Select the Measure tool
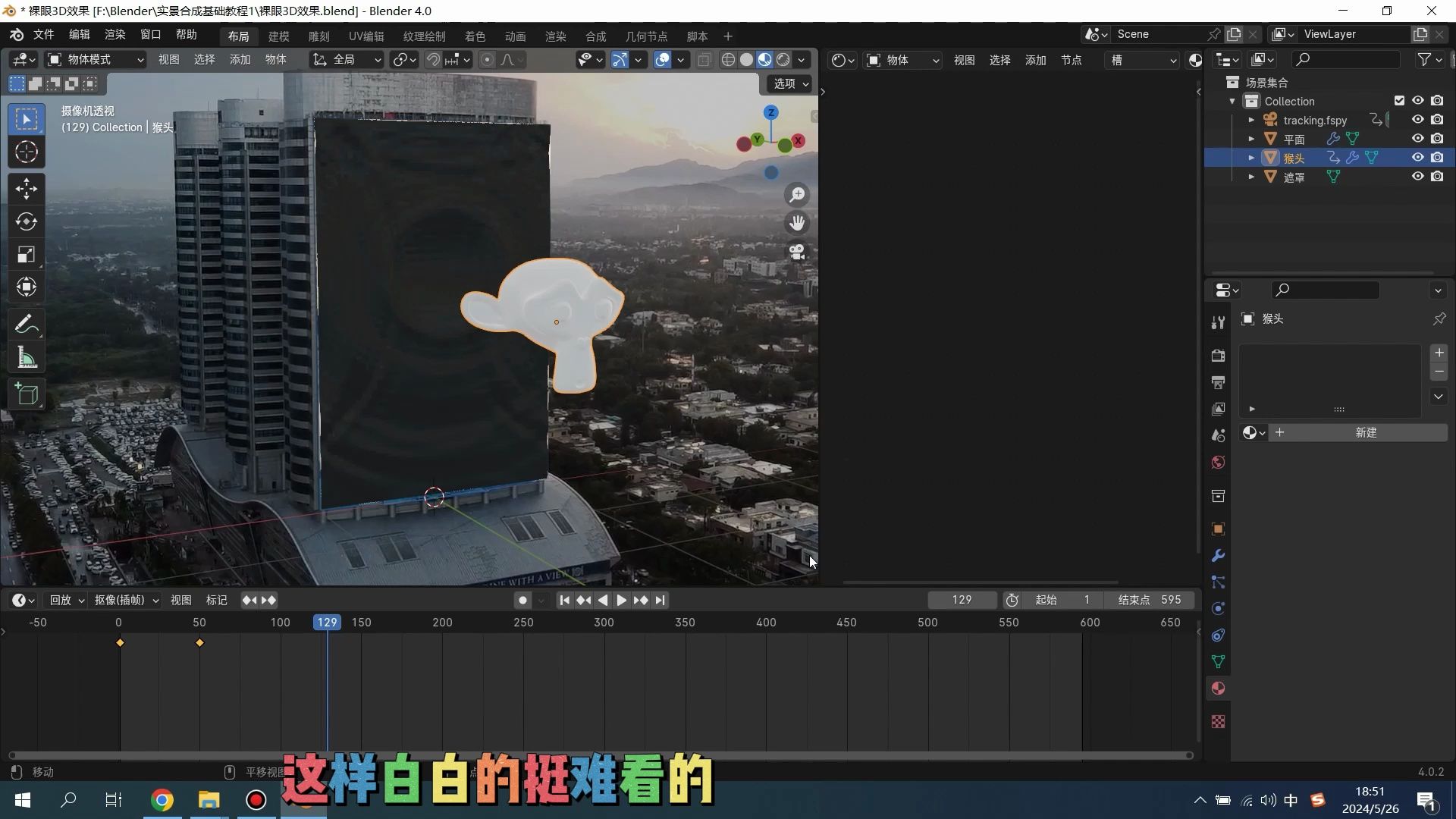The width and height of the screenshot is (1456, 819). tap(27, 358)
